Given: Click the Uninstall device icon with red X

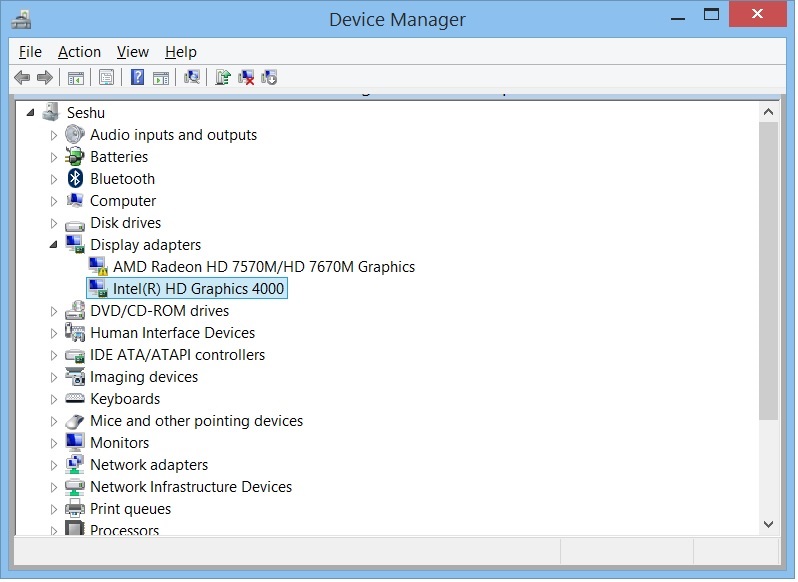Looking at the screenshot, I should coord(246,77).
